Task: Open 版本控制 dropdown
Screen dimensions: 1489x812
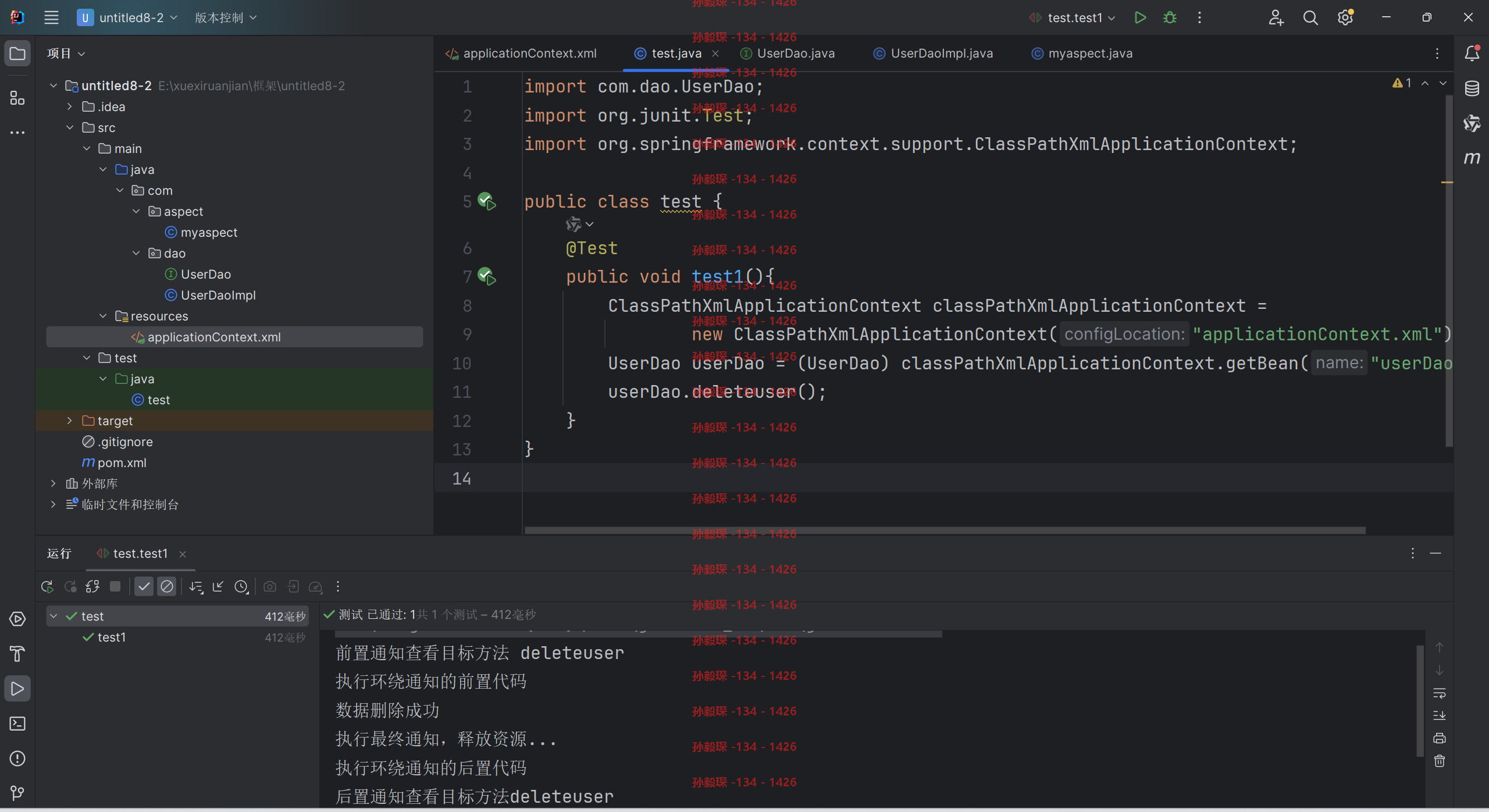Action: (x=226, y=17)
